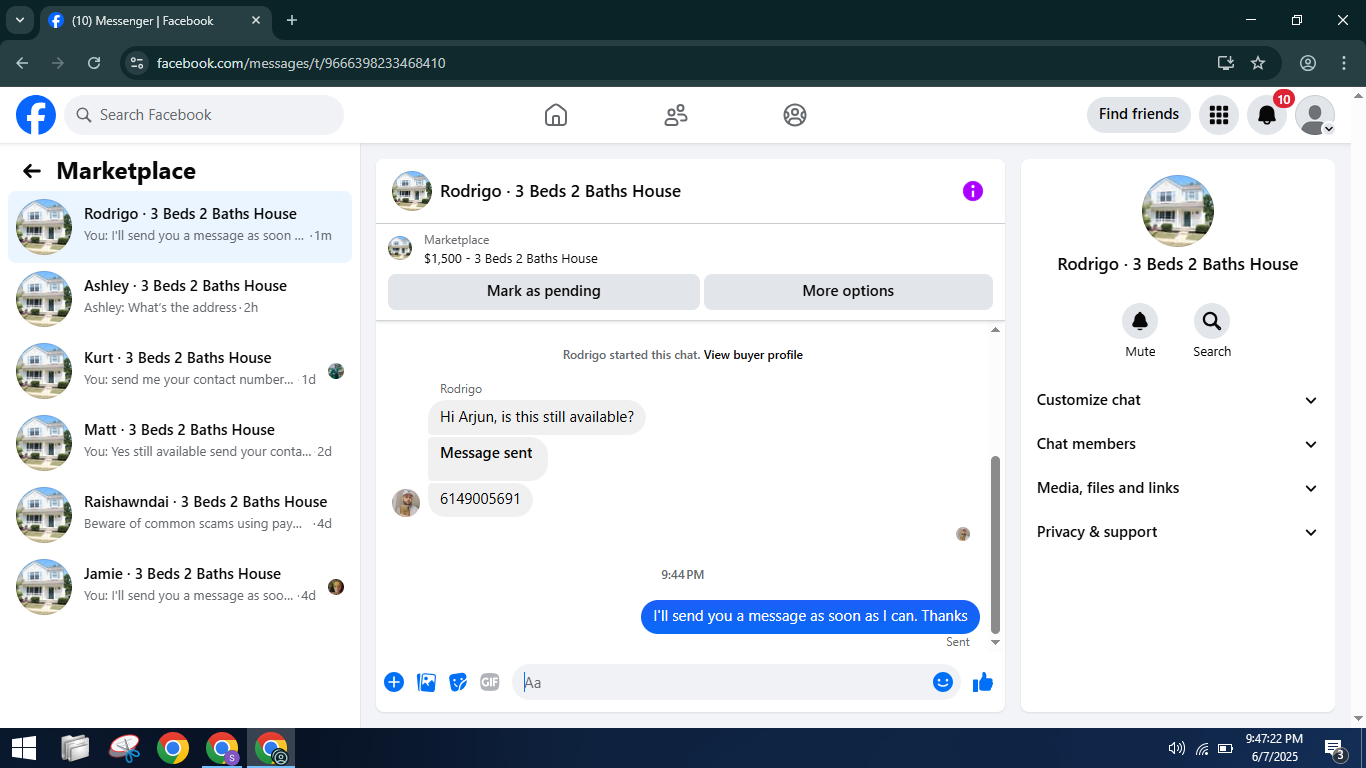The width and height of the screenshot is (1366, 768).
Task: Expand Media, files and links section
Action: 1177,488
